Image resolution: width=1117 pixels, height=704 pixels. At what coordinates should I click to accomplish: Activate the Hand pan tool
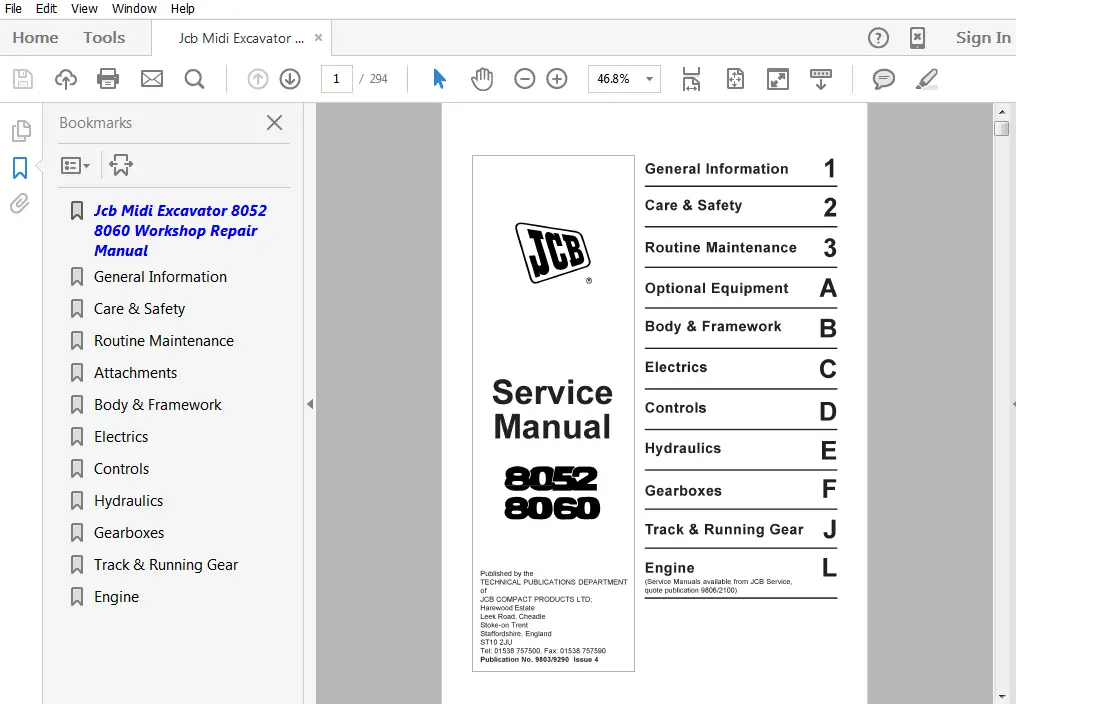pyautogui.click(x=482, y=78)
